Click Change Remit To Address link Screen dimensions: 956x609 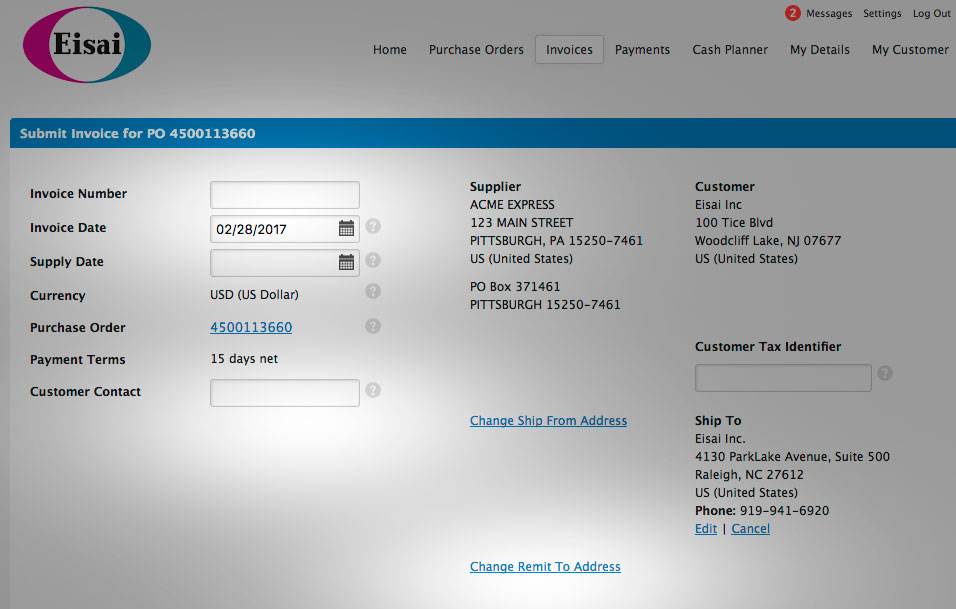click(x=545, y=566)
